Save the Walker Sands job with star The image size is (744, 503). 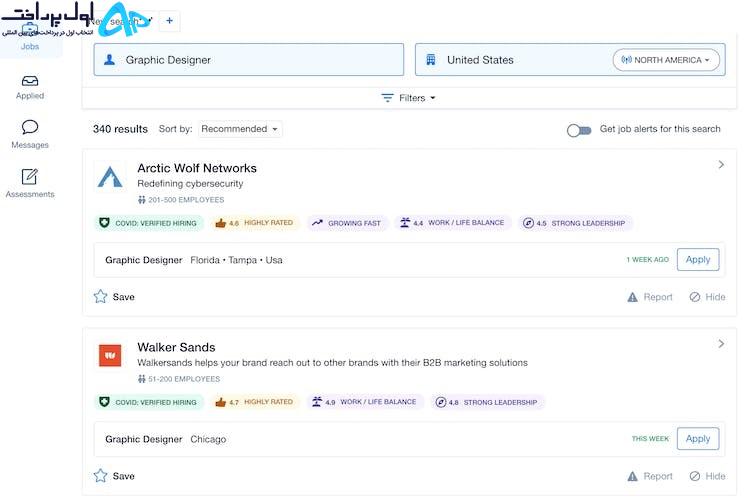(x=114, y=476)
